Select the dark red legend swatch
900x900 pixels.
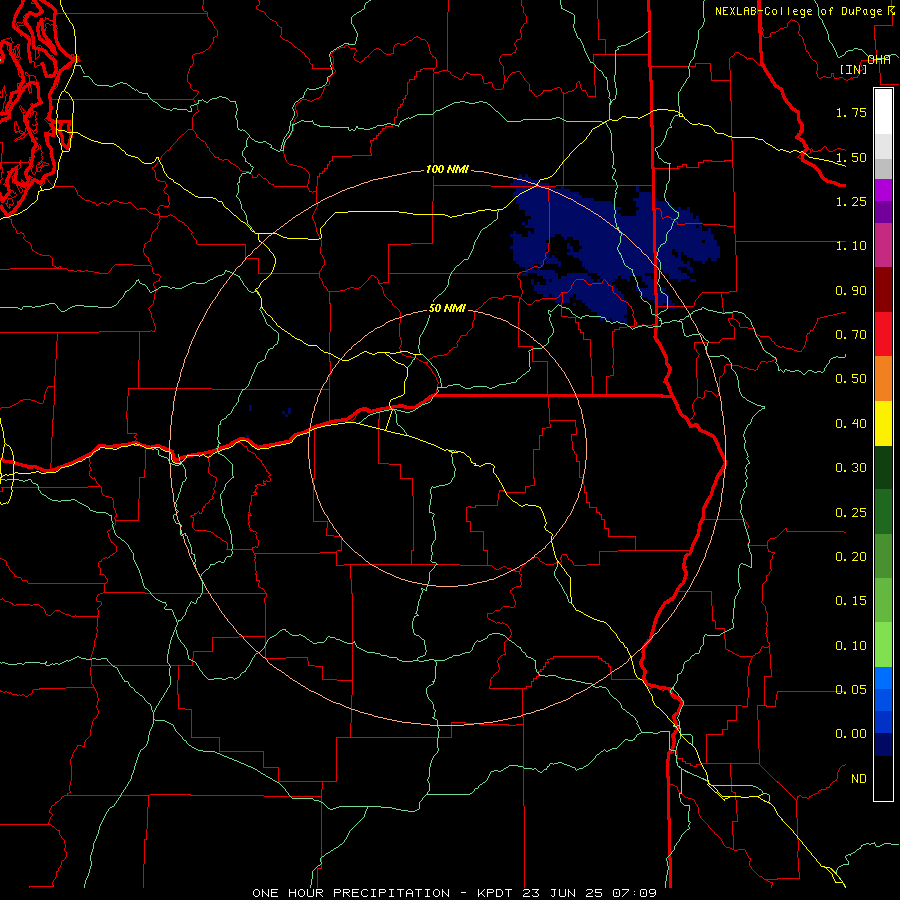(x=883, y=290)
